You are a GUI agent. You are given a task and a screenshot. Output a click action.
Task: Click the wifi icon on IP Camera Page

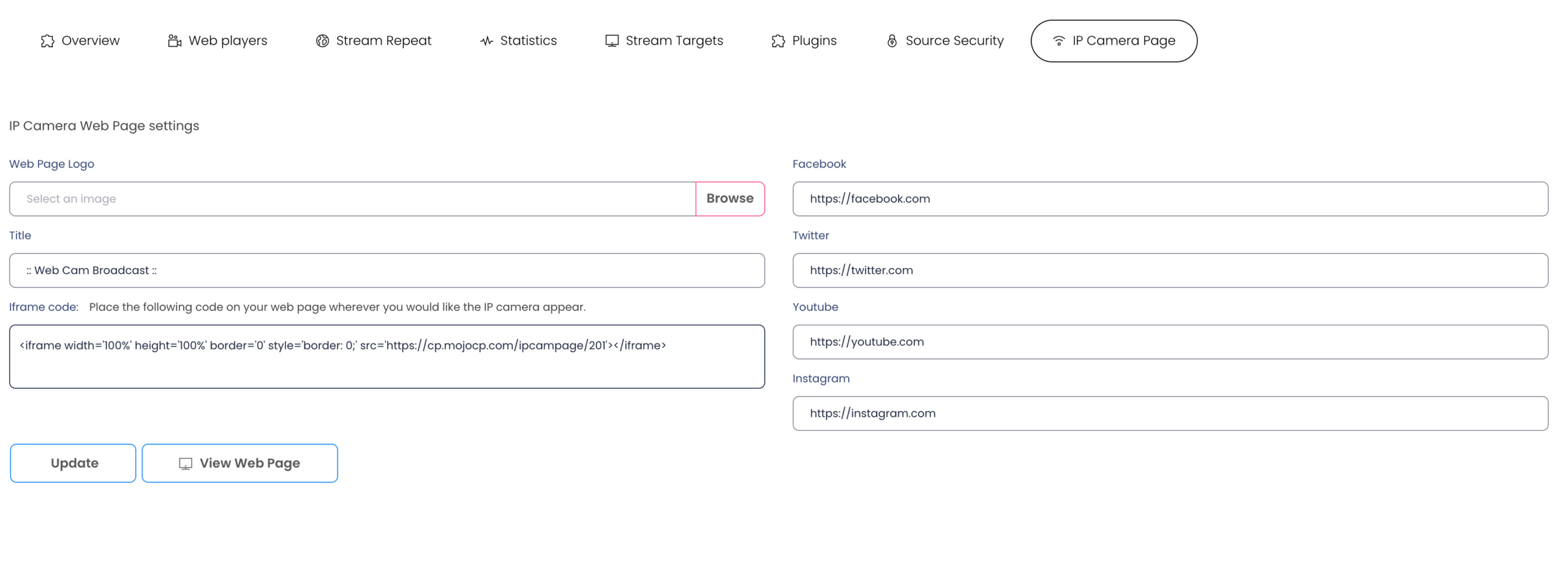pos(1058,41)
